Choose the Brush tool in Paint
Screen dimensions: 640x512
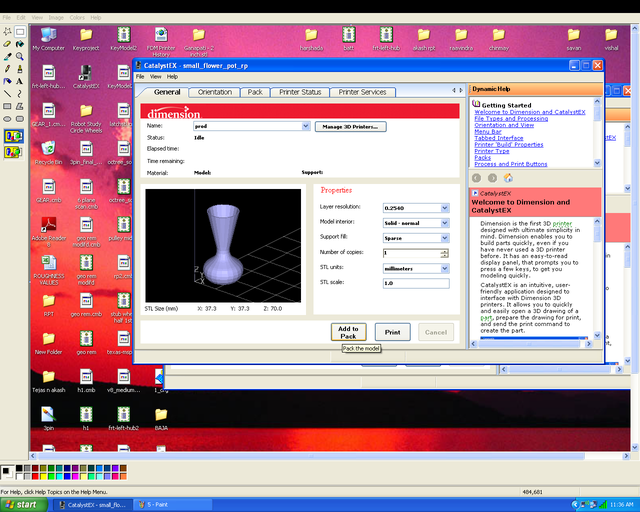[x=20, y=69]
